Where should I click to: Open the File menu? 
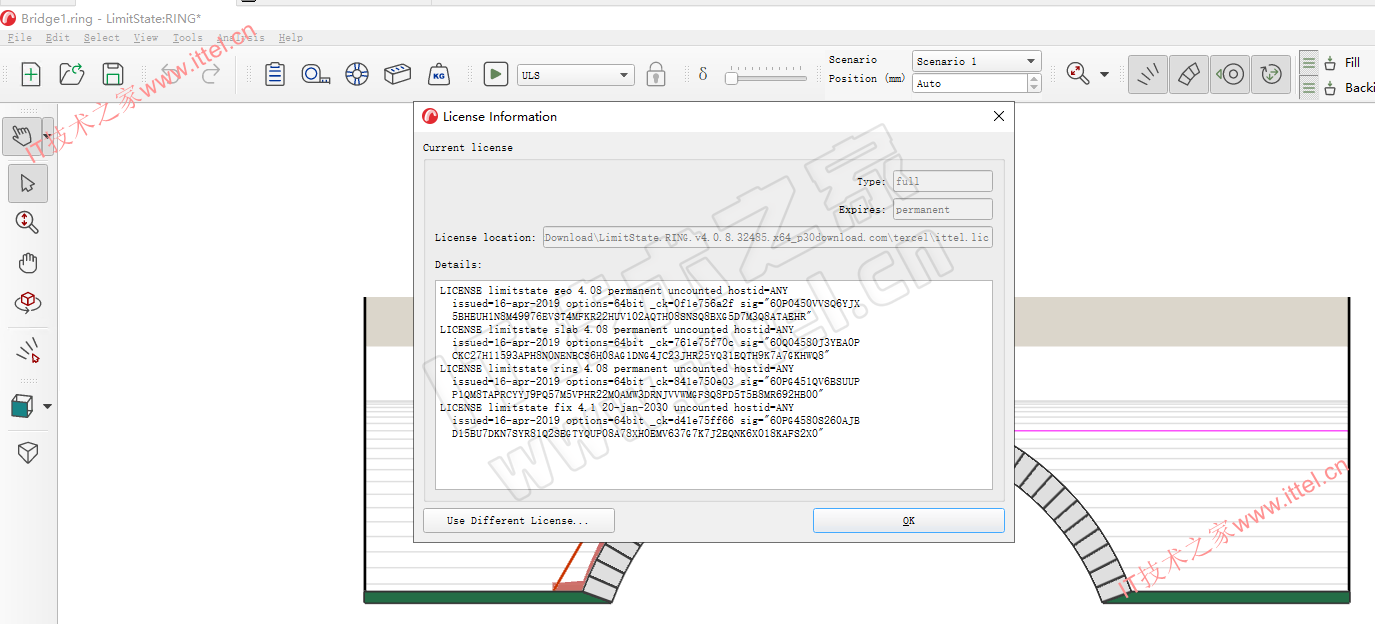tap(19, 38)
